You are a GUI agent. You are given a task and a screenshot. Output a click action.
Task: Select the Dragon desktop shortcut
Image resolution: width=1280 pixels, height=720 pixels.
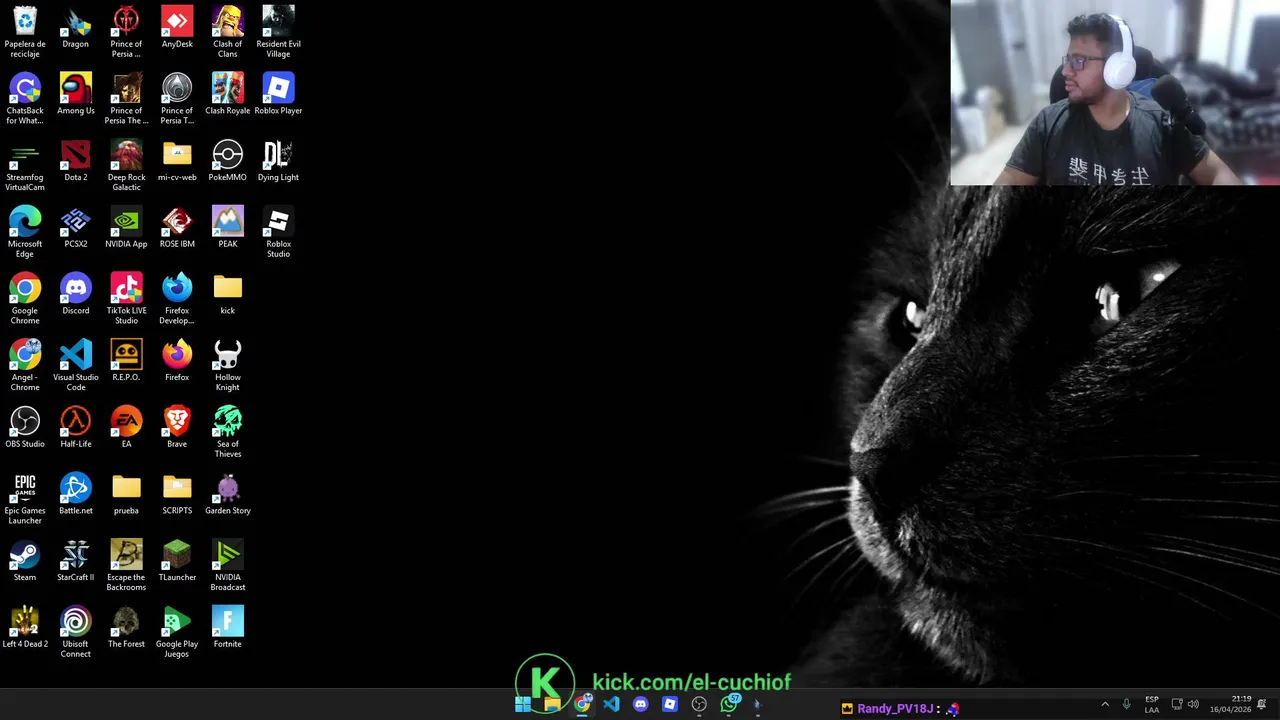[x=76, y=27]
